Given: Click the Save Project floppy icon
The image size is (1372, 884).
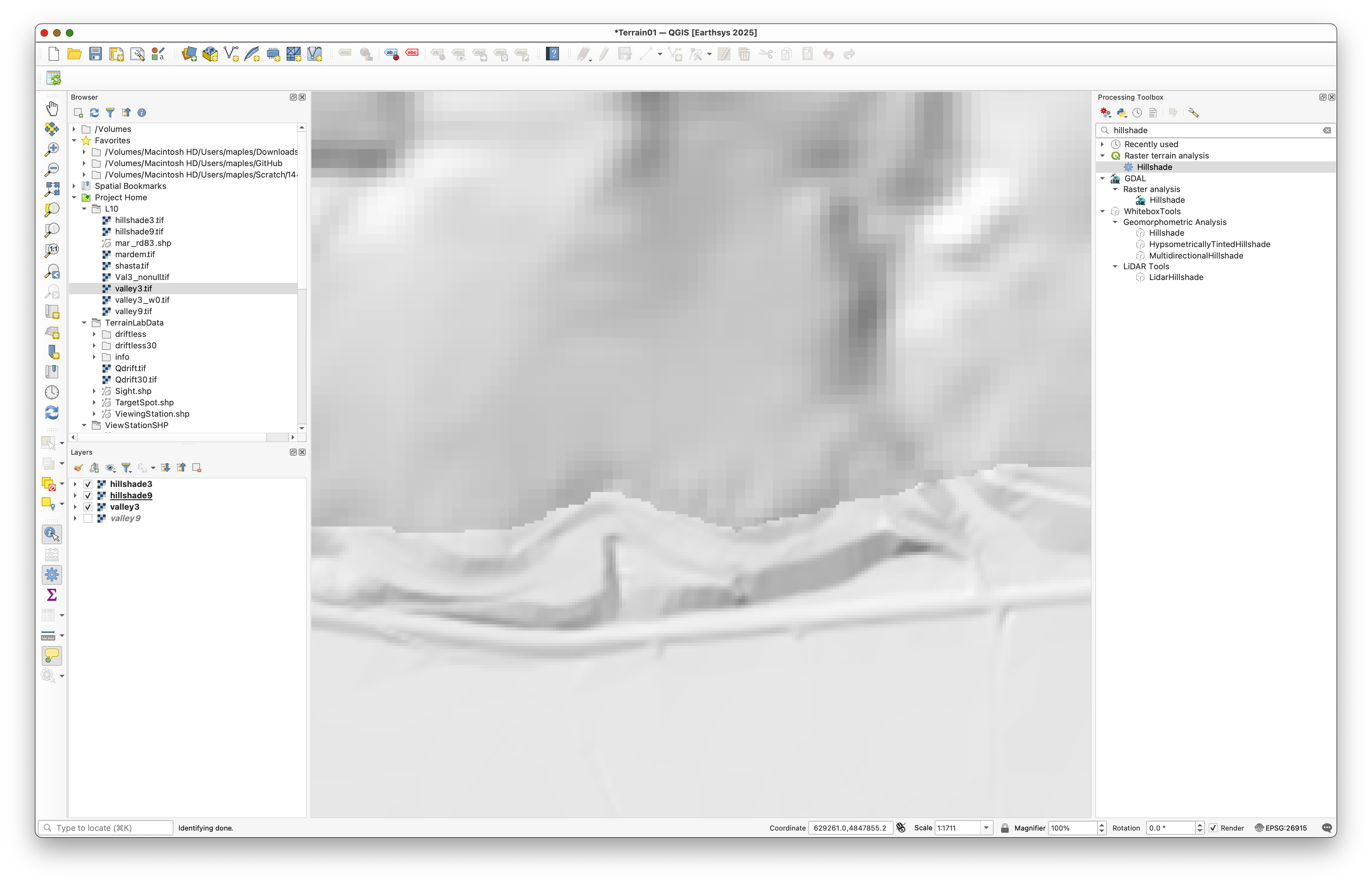Looking at the screenshot, I should (95, 54).
